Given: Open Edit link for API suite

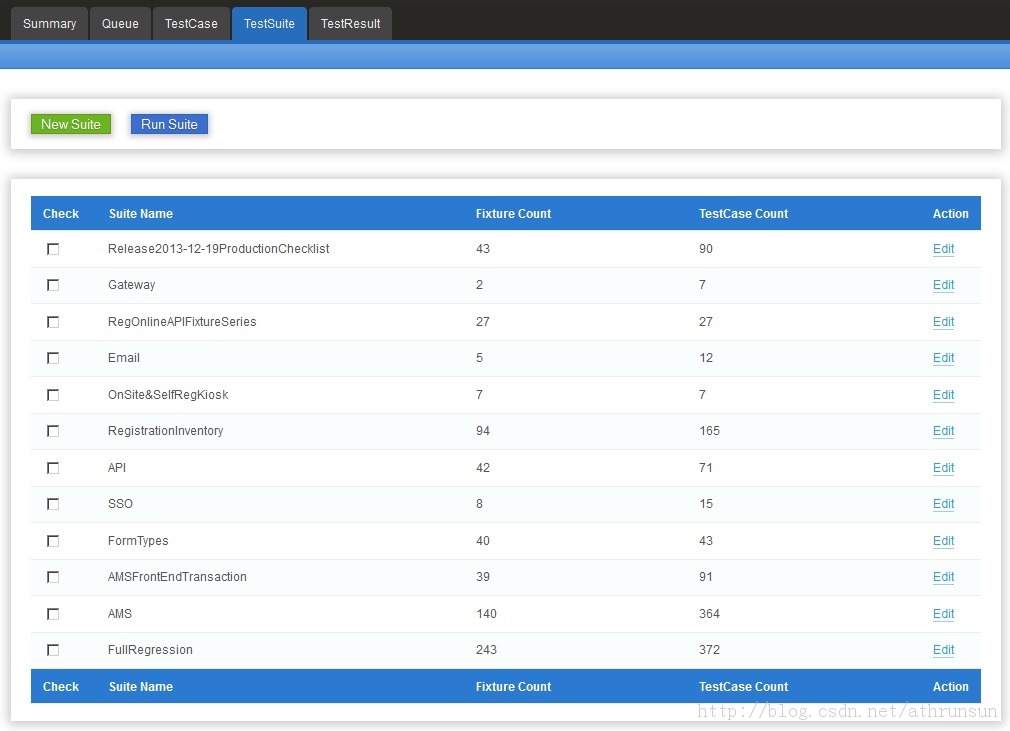Looking at the screenshot, I should tap(943, 468).
